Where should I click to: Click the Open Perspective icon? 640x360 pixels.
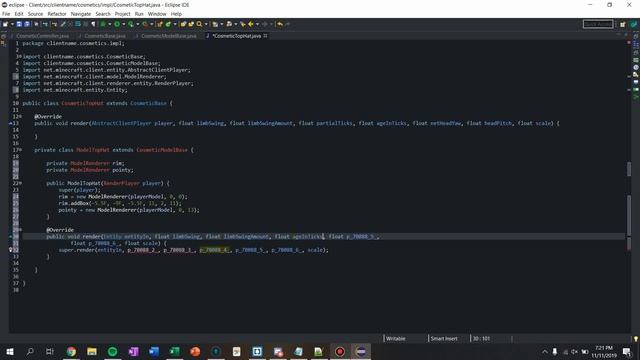click(x=622, y=24)
